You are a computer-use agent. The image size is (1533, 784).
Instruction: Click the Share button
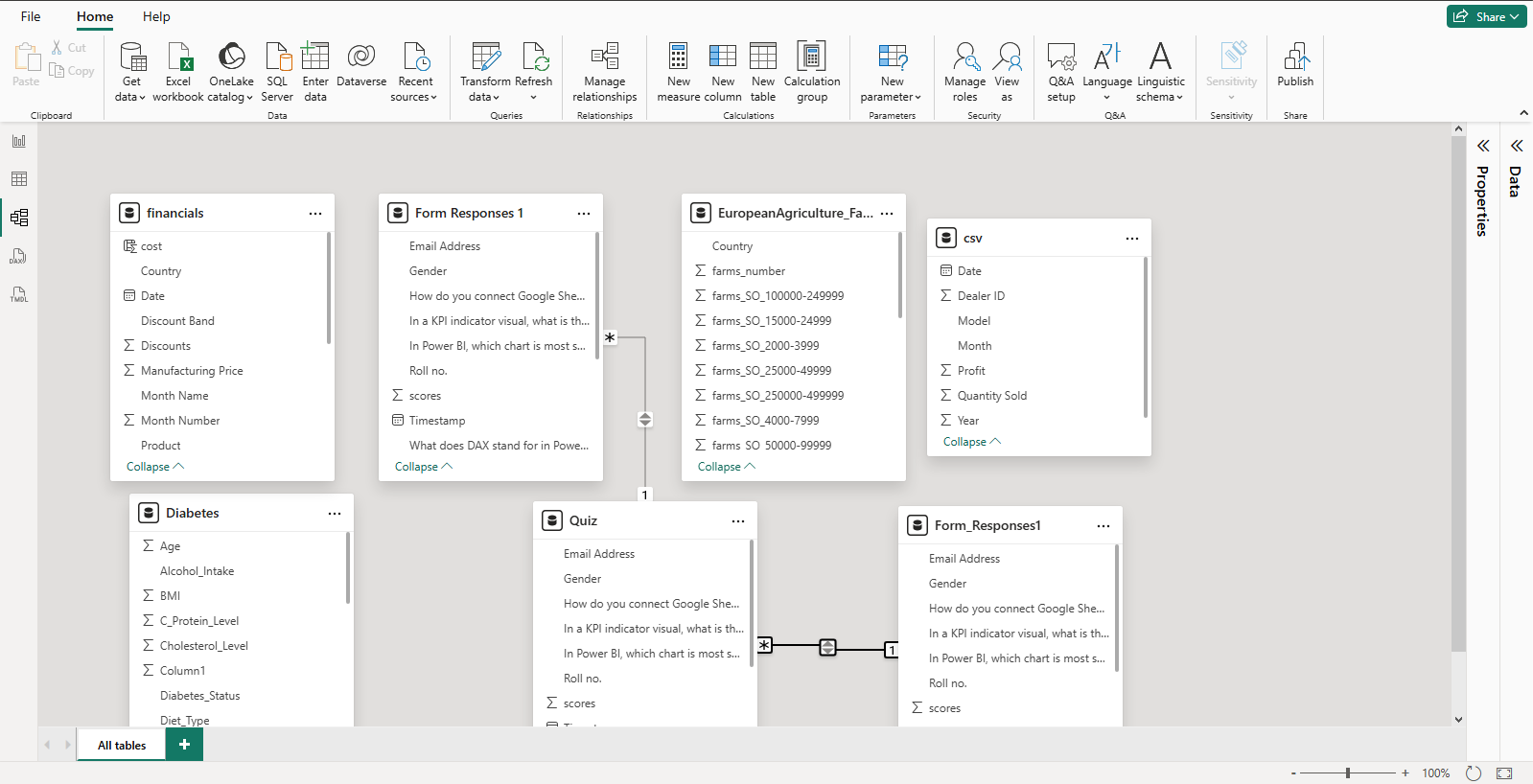tap(1485, 16)
